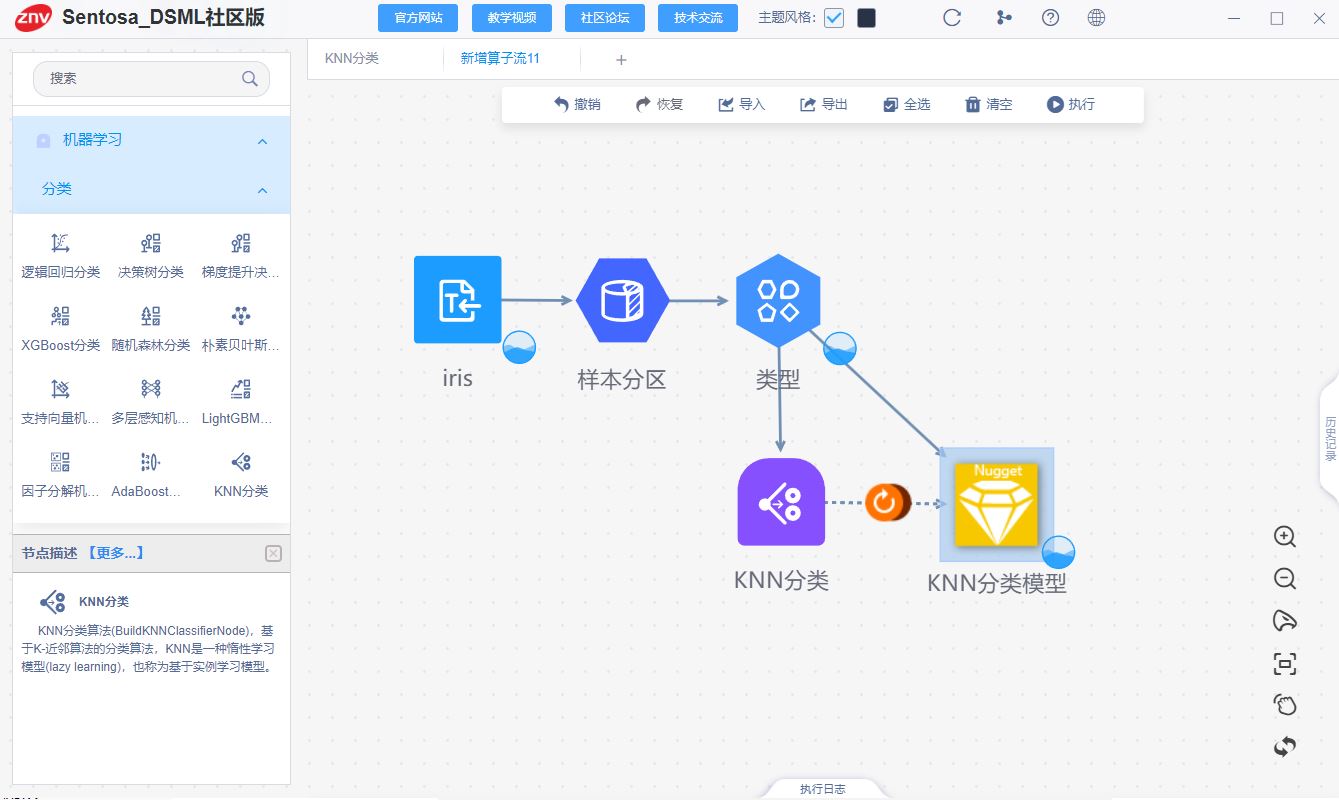The width and height of the screenshot is (1339, 800).
Task: Click the 【更多...】 link in node description
Action: (115, 553)
